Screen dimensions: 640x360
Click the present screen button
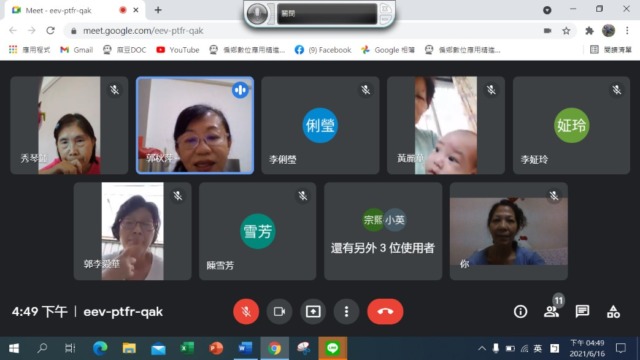tap(313, 311)
